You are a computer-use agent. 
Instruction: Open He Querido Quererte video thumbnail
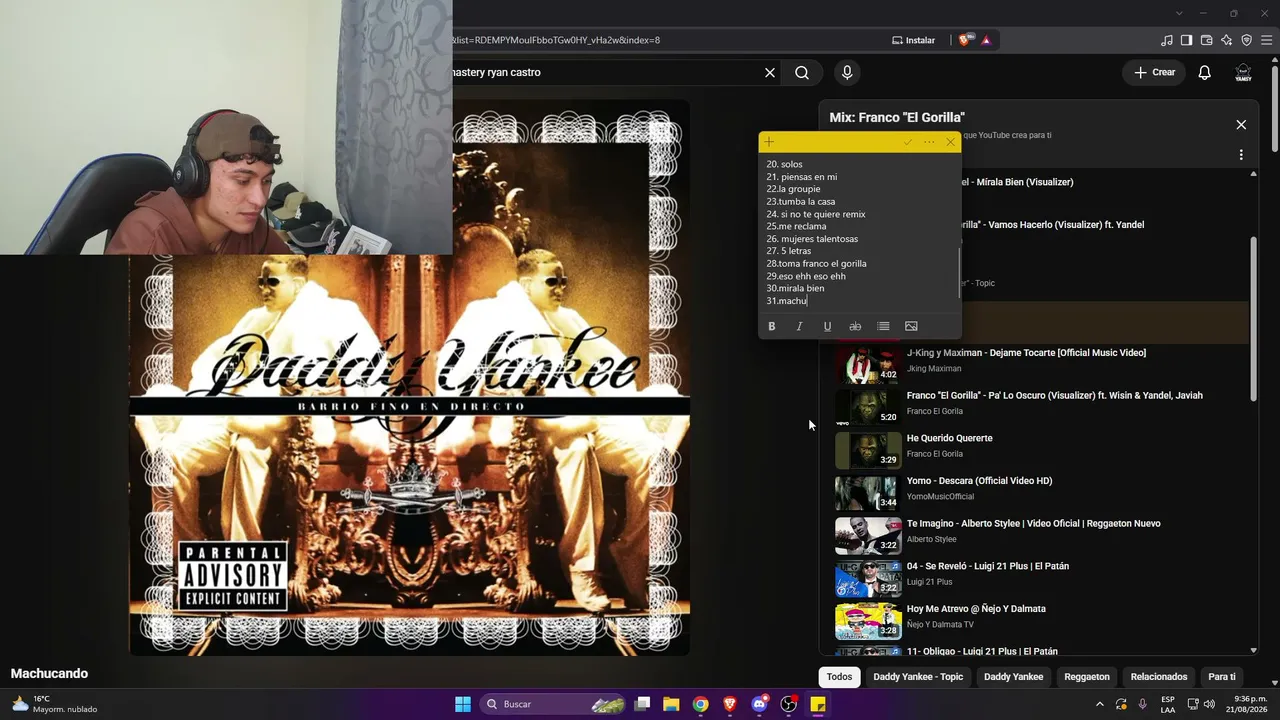[x=868, y=450]
